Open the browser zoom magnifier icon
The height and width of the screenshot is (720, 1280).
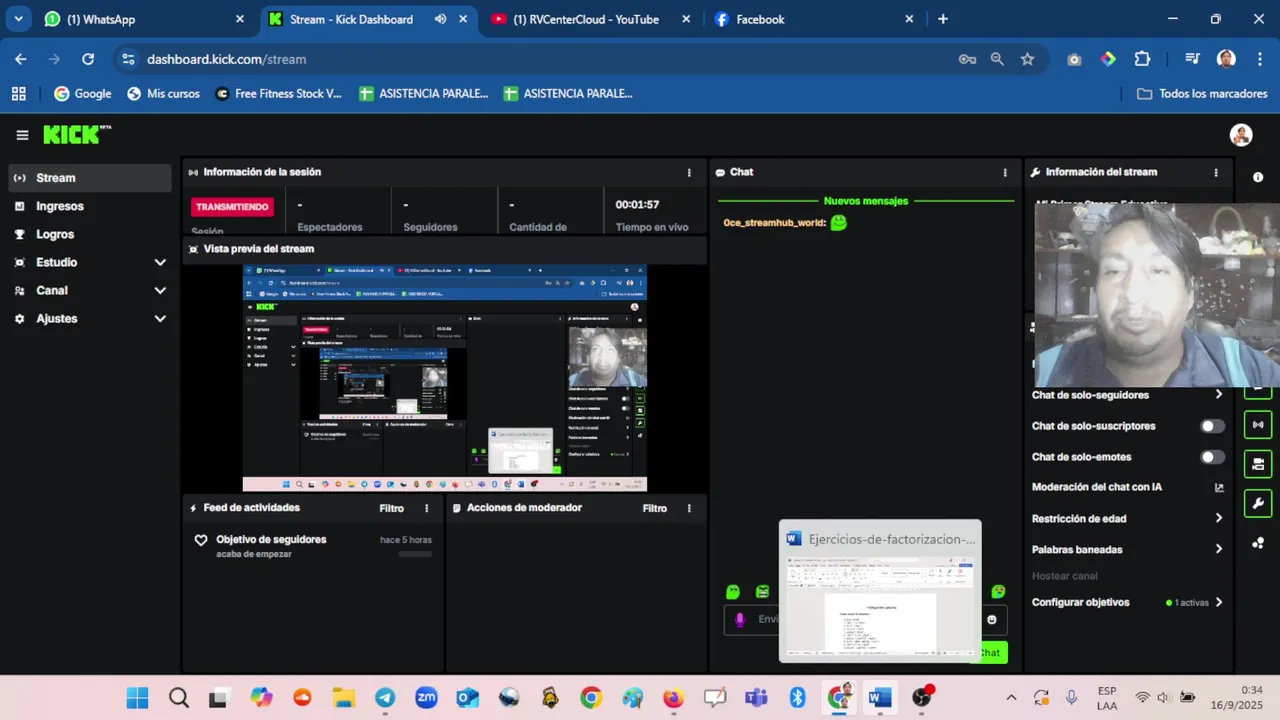click(x=997, y=59)
